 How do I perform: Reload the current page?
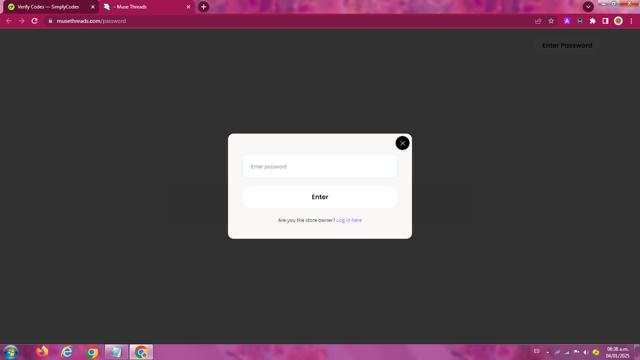tap(35, 21)
